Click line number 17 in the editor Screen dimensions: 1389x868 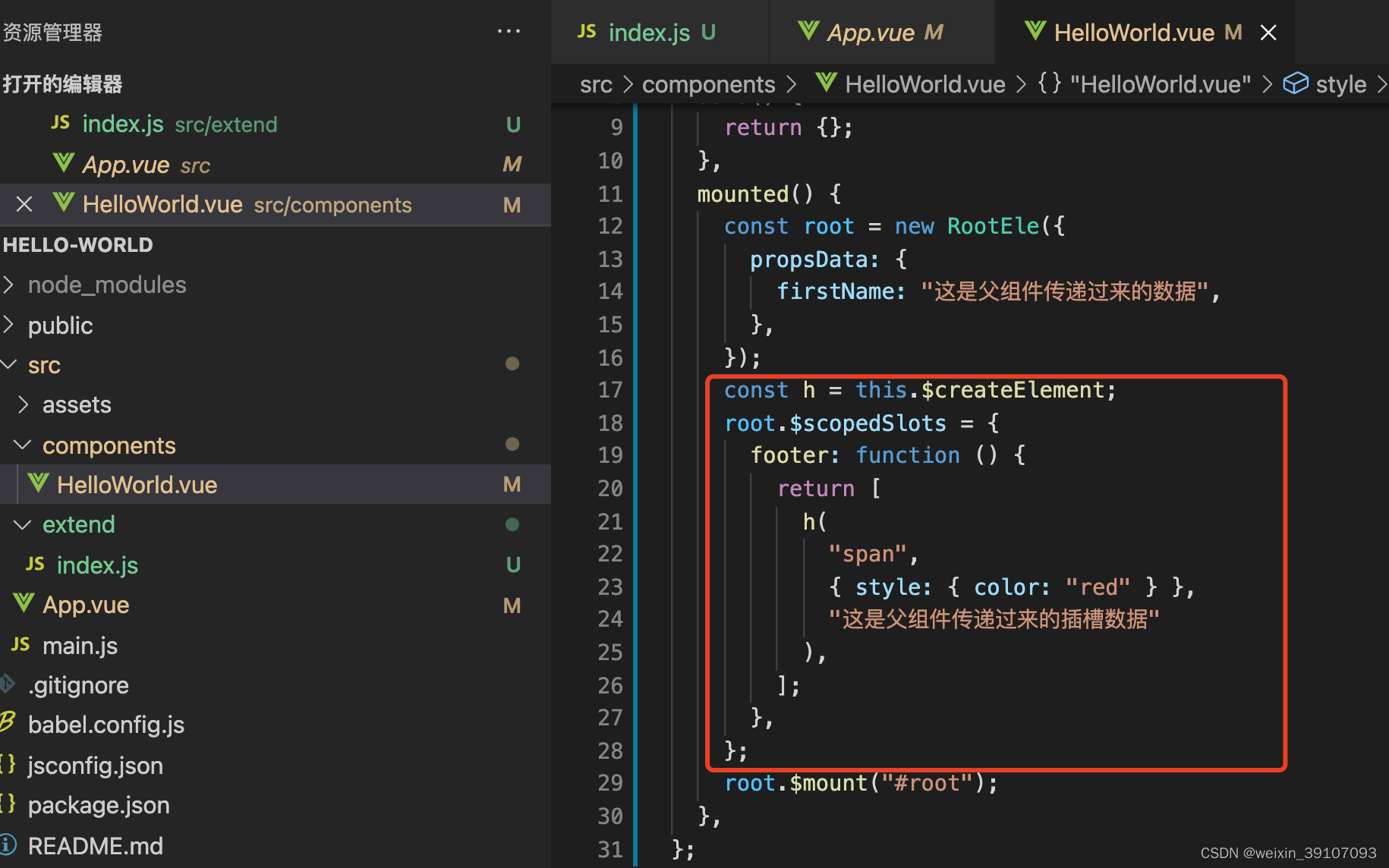click(610, 390)
